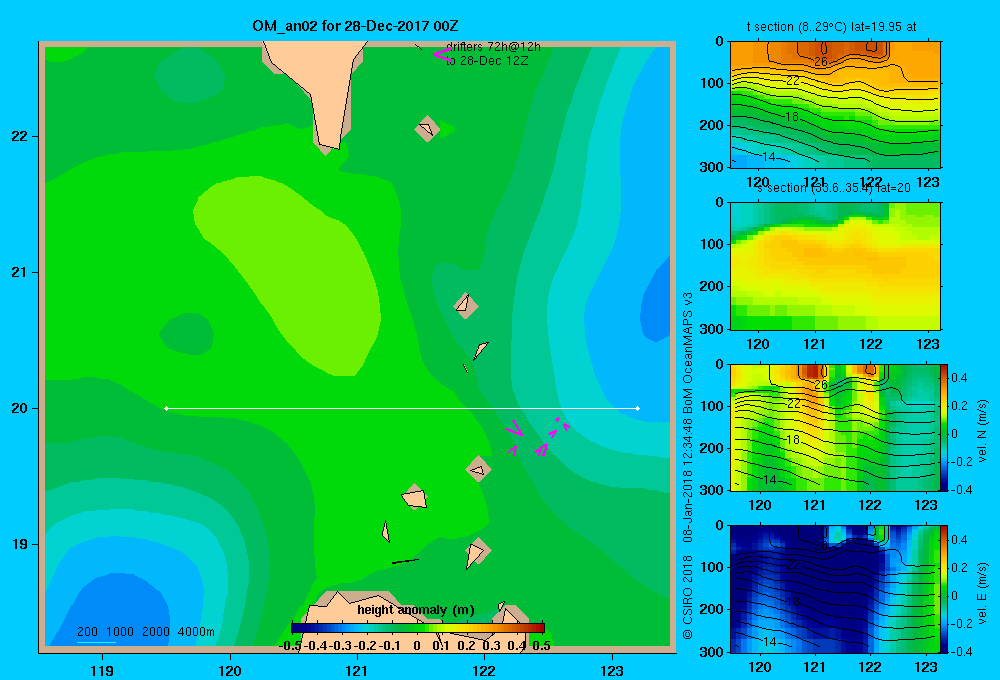Click contour label '26' in vel. N section
The height and width of the screenshot is (680, 1000).
click(x=821, y=385)
